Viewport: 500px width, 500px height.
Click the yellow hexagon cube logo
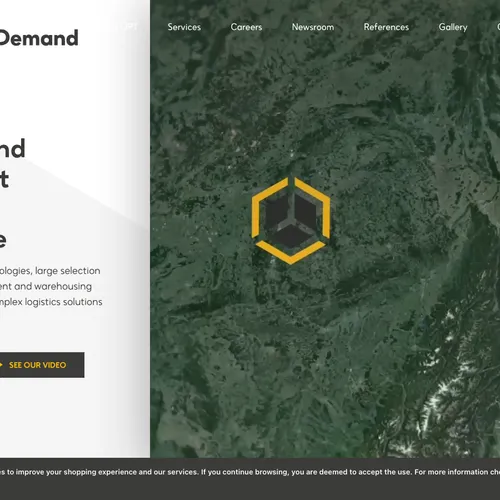[x=291, y=221]
